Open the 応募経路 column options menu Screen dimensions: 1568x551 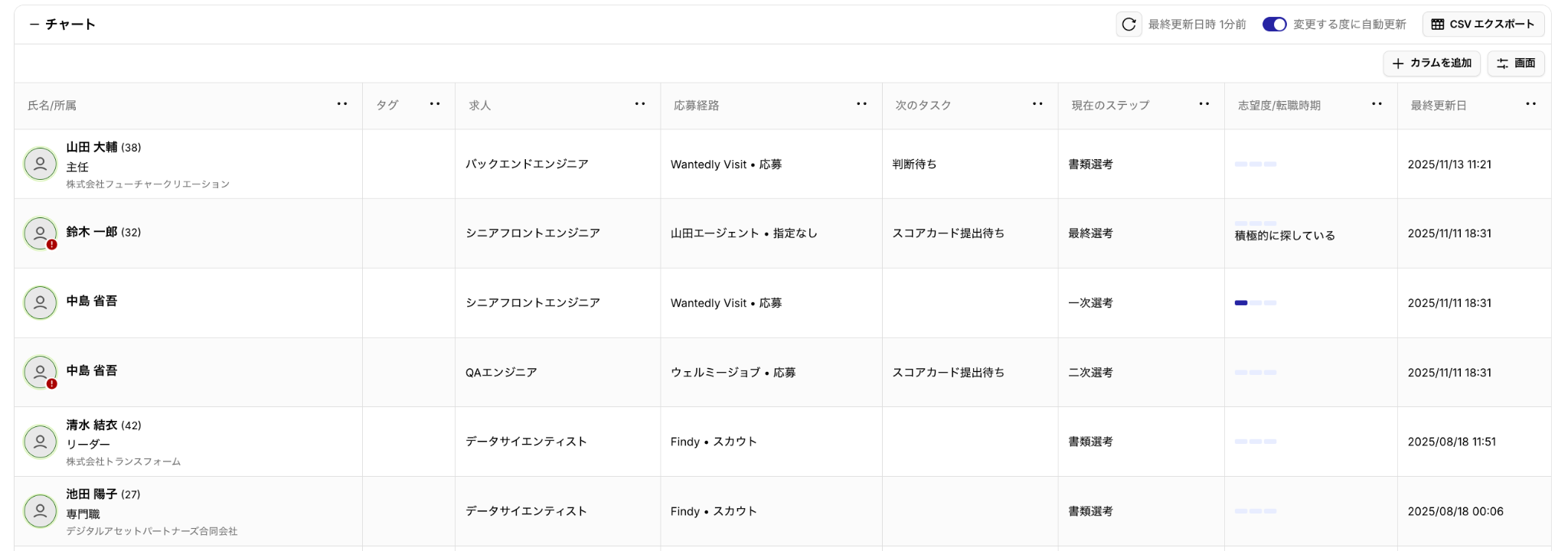click(862, 105)
